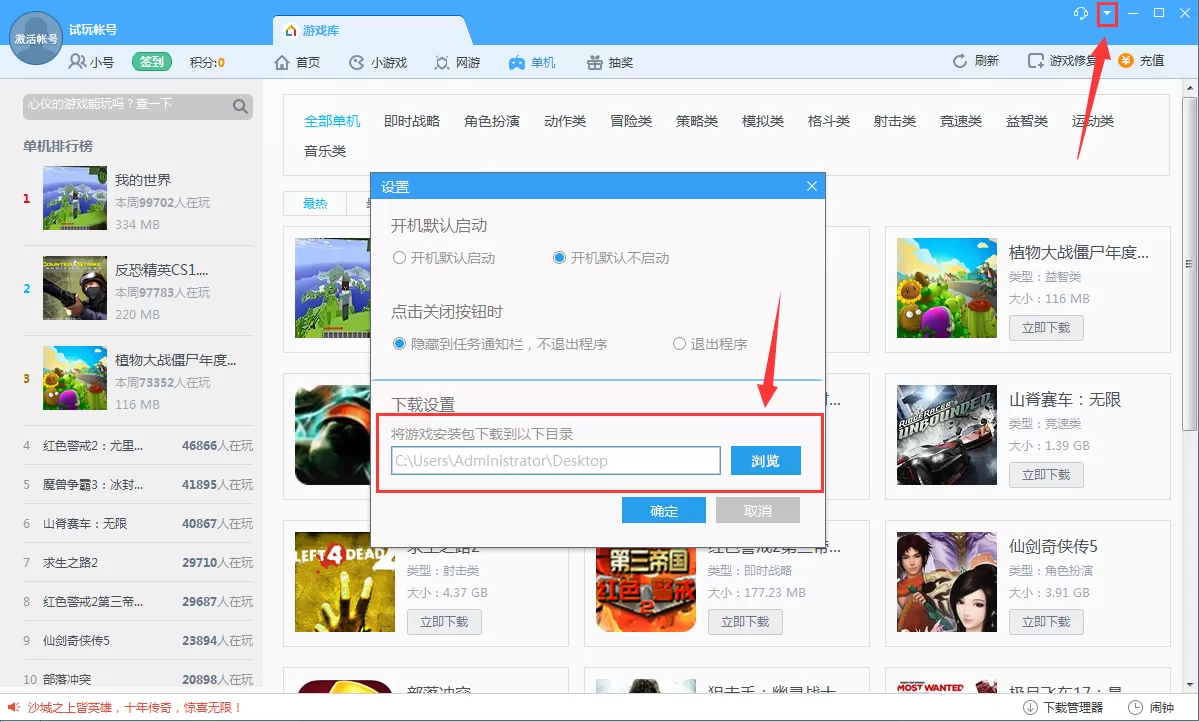Confirm settings with 确定 button
The width and height of the screenshot is (1199, 722).
click(664, 511)
